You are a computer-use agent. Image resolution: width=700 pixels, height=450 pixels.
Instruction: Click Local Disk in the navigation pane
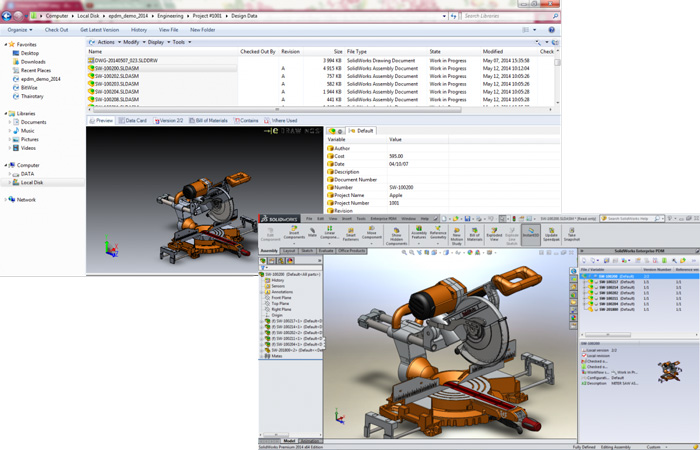click(x=32, y=183)
